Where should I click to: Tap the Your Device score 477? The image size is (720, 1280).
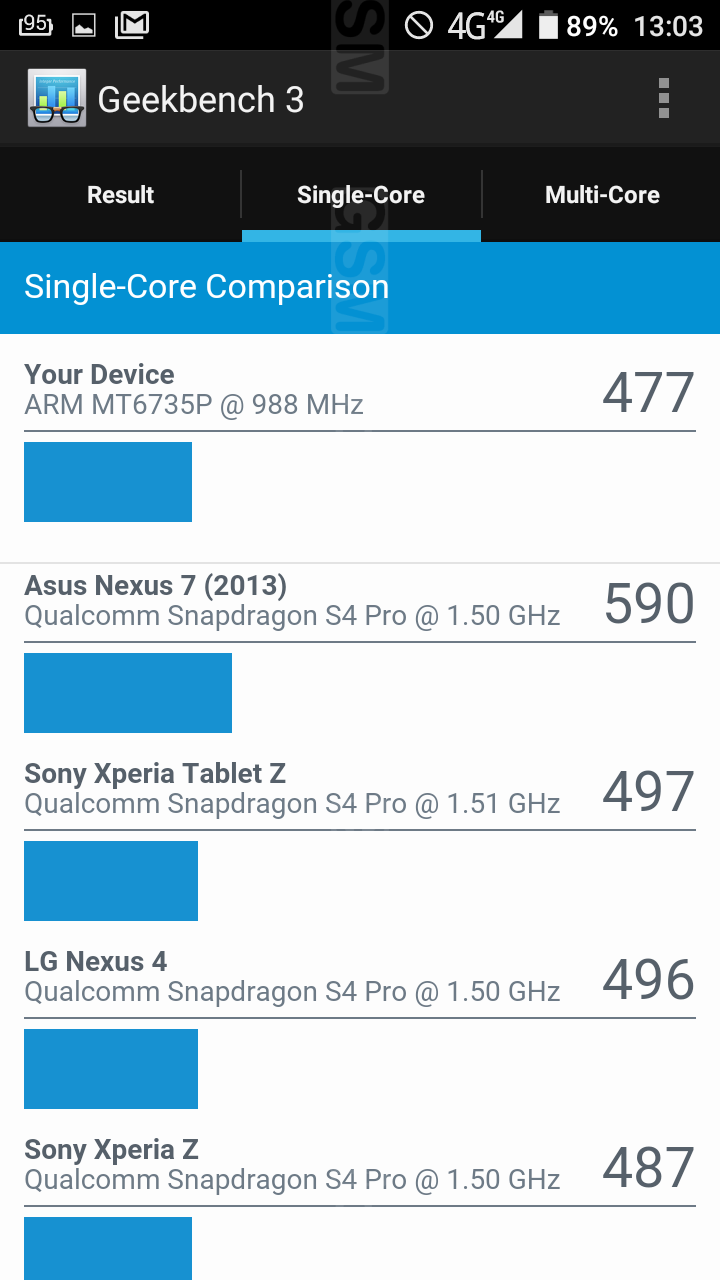click(x=648, y=392)
